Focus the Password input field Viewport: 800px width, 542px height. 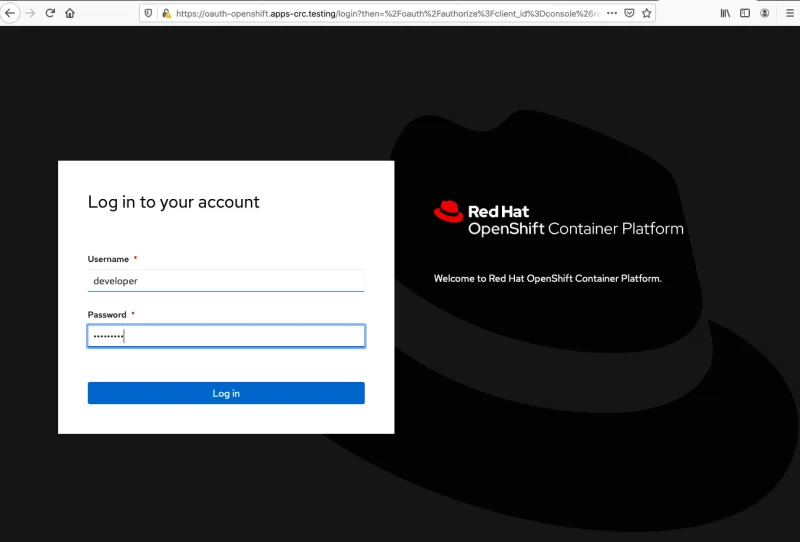coord(226,336)
